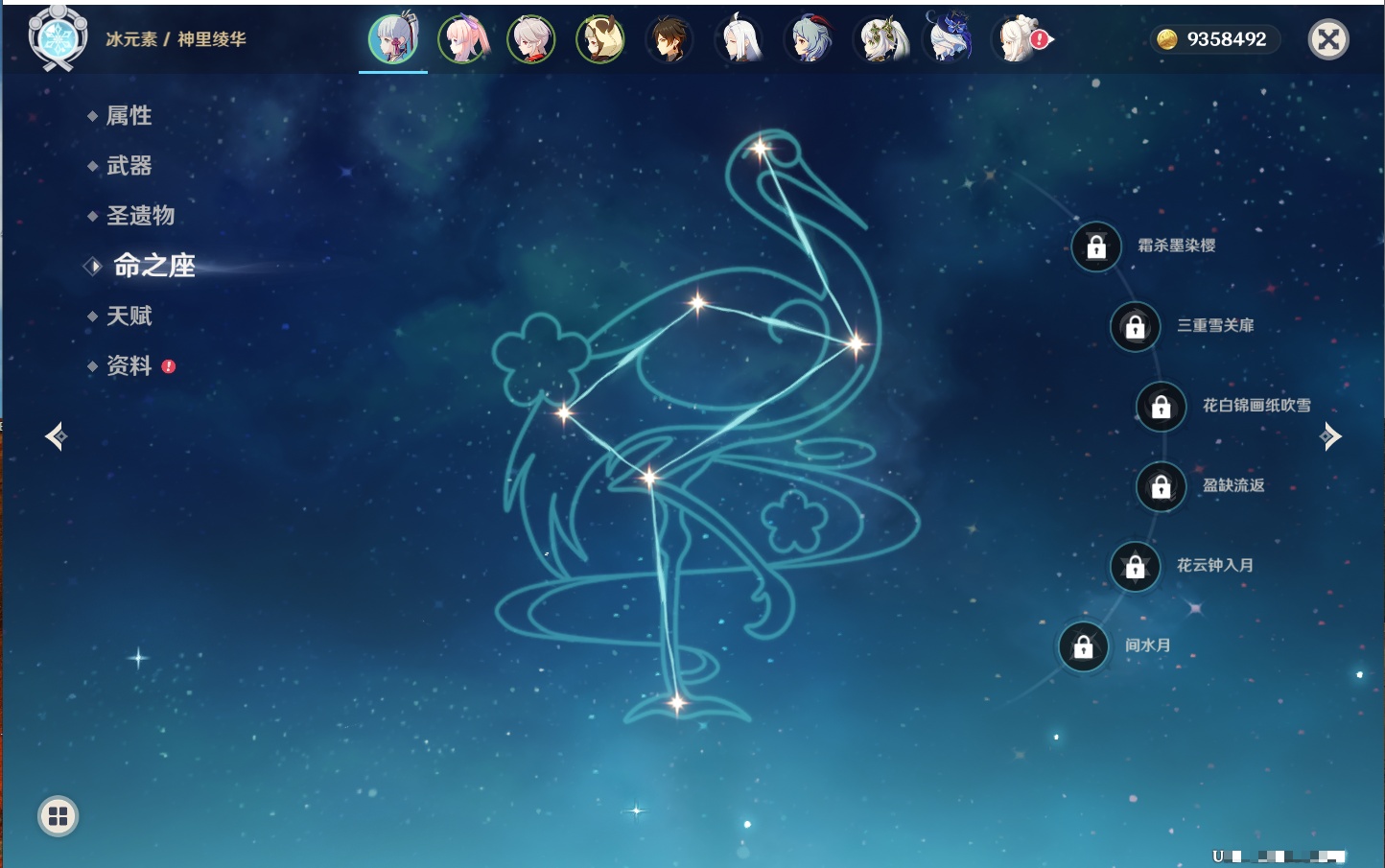Click the star at the crane's foot

[x=676, y=703]
